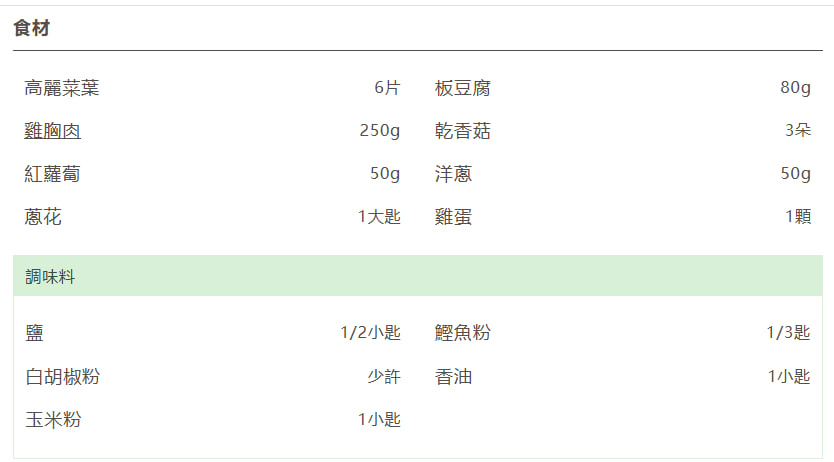Select the 雞蛋 ingredient
The height and width of the screenshot is (462, 834).
point(453,217)
